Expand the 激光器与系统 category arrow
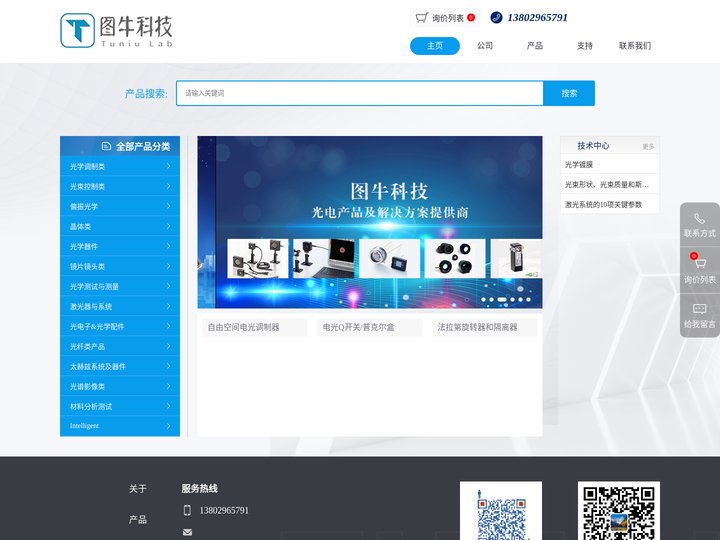720x540 pixels. click(168, 306)
